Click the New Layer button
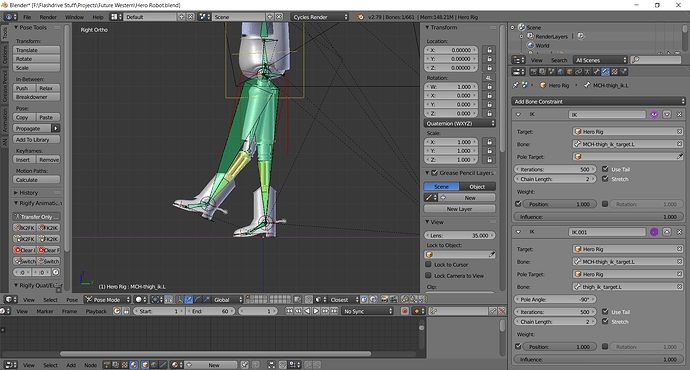Image resolution: width=690 pixels, height=370 pixels. [x=460, y=209]
